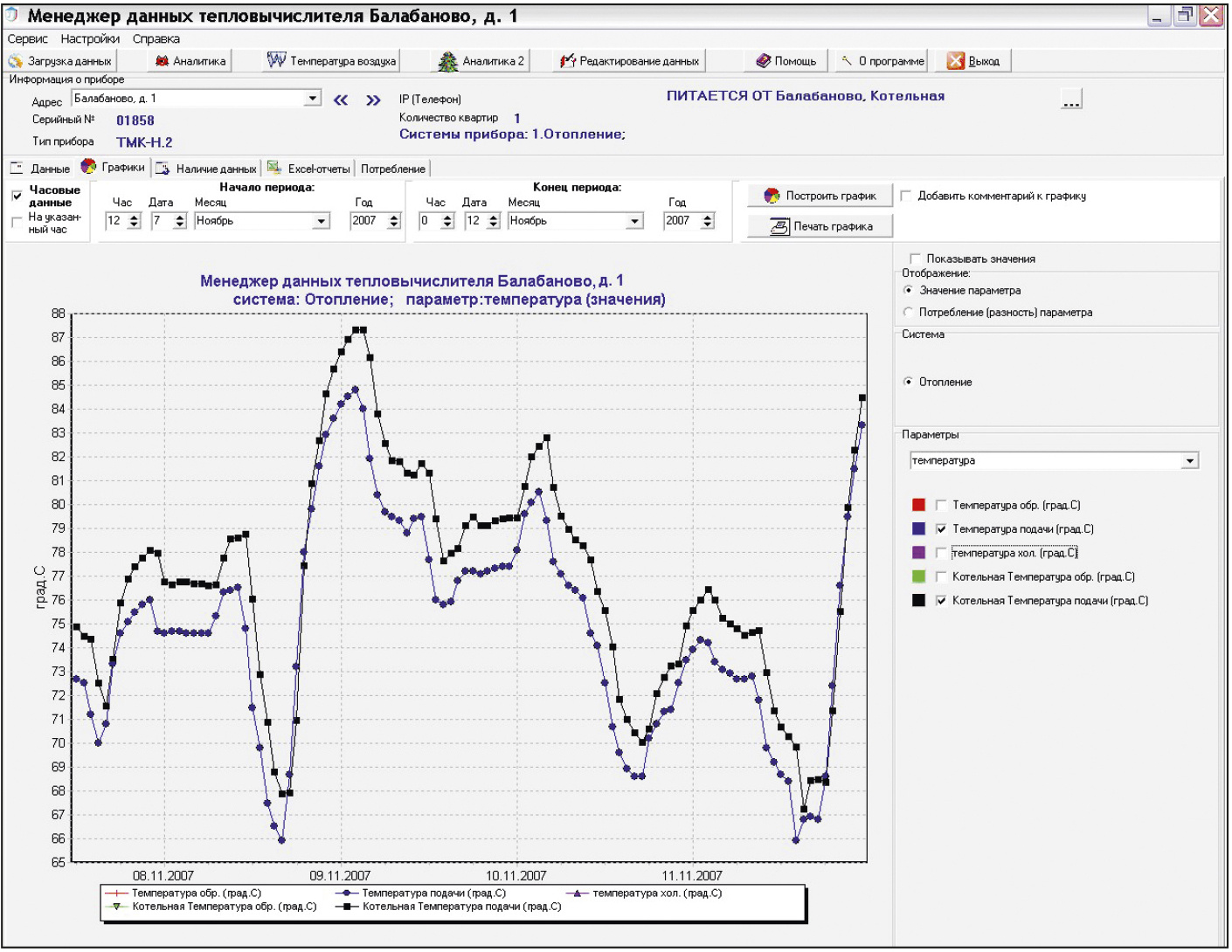1232x952 pixels.
Task: Toggle На указанный час checkbox
Action: (17, 223)
